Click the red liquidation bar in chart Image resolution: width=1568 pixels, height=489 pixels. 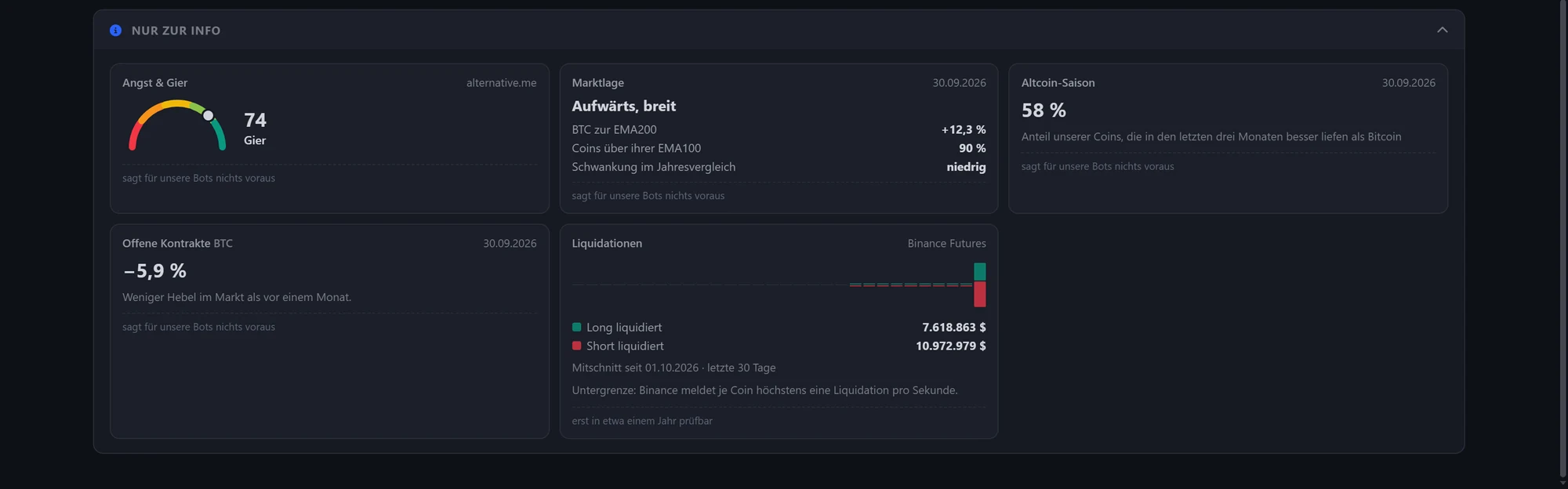point(979,295)
